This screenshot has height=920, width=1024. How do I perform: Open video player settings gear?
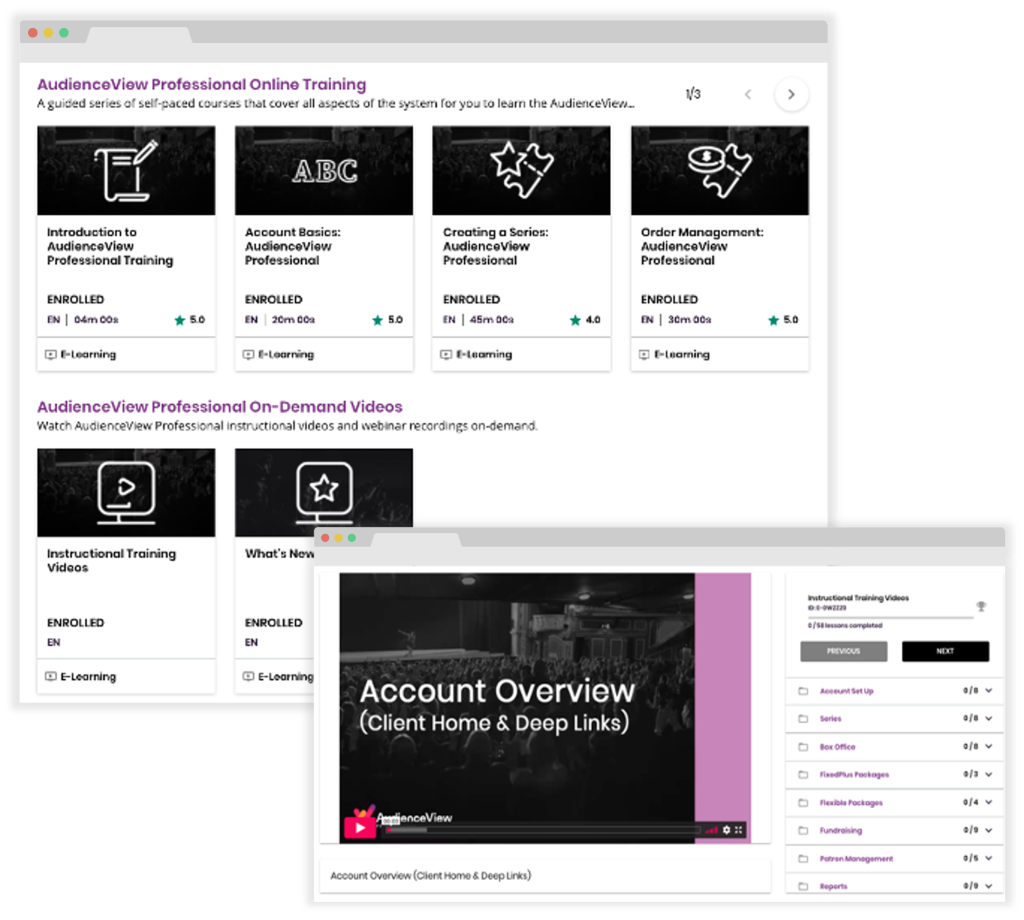(x=726, y=830)
